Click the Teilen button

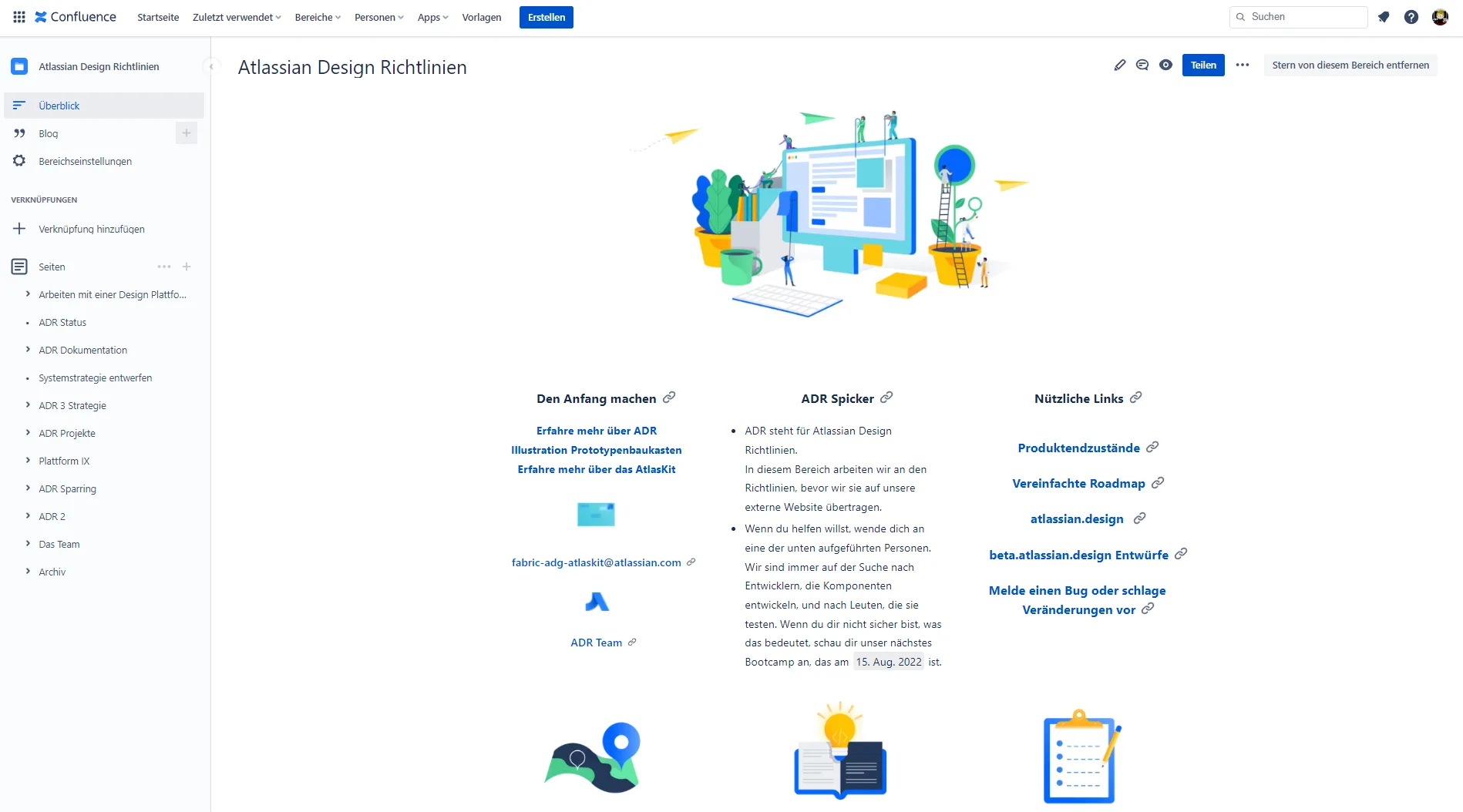click(x=1203, y=65)
